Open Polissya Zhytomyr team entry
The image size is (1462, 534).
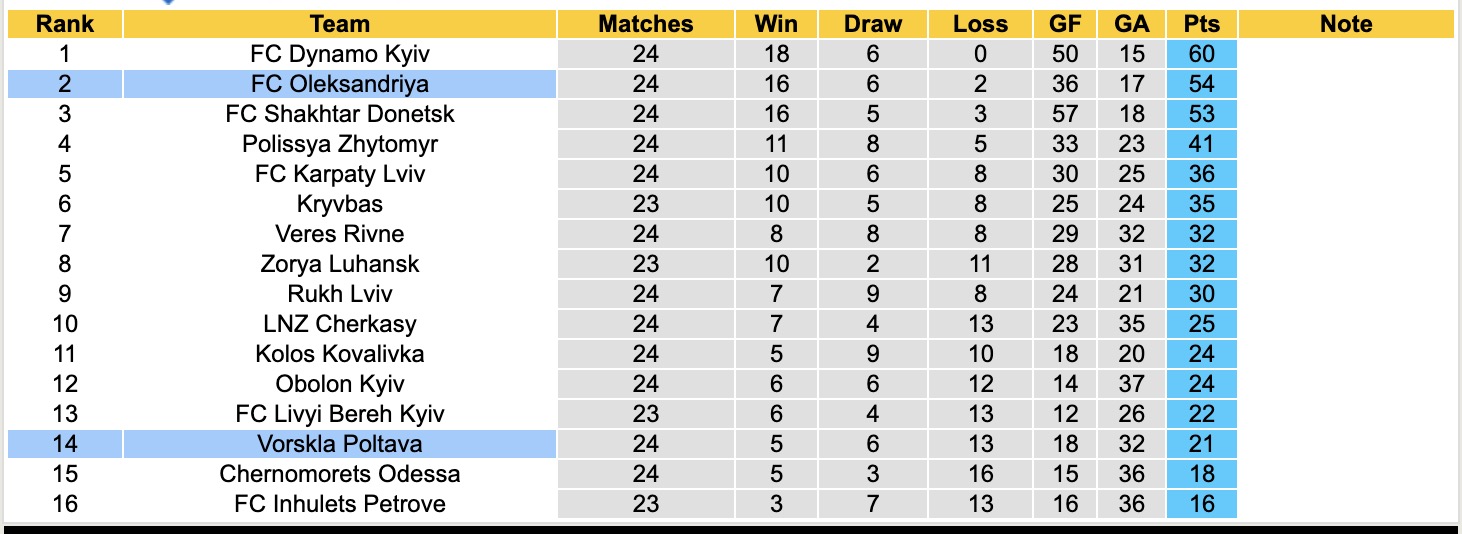click(x=340, y=144)
